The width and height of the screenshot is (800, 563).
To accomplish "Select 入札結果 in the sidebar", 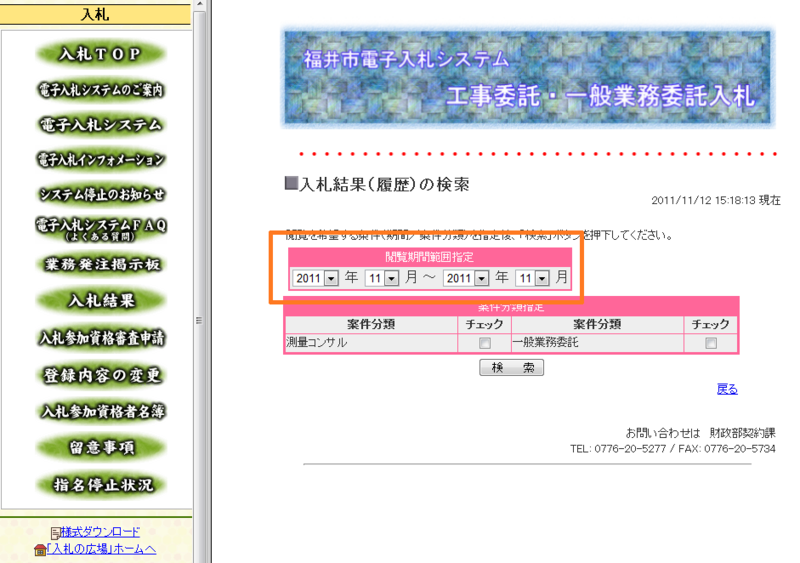I will [102, 301].
